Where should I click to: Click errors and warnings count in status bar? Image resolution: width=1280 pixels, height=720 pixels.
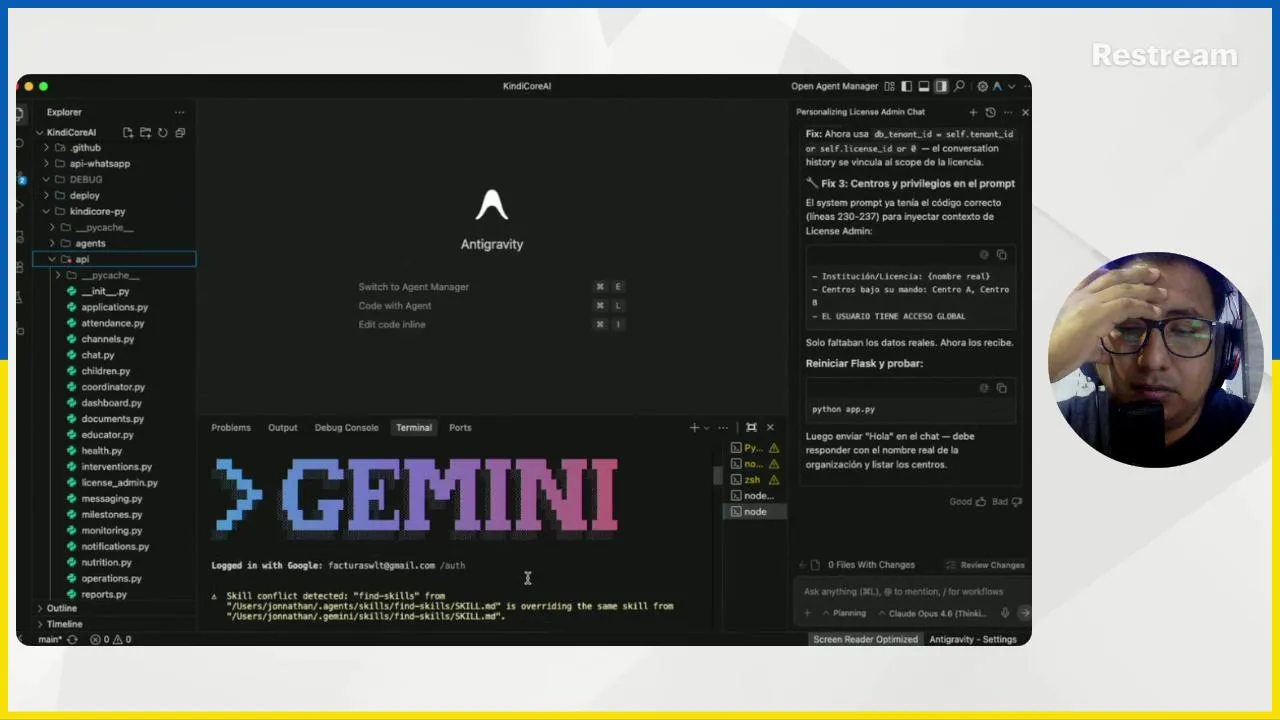click(110, 639)
